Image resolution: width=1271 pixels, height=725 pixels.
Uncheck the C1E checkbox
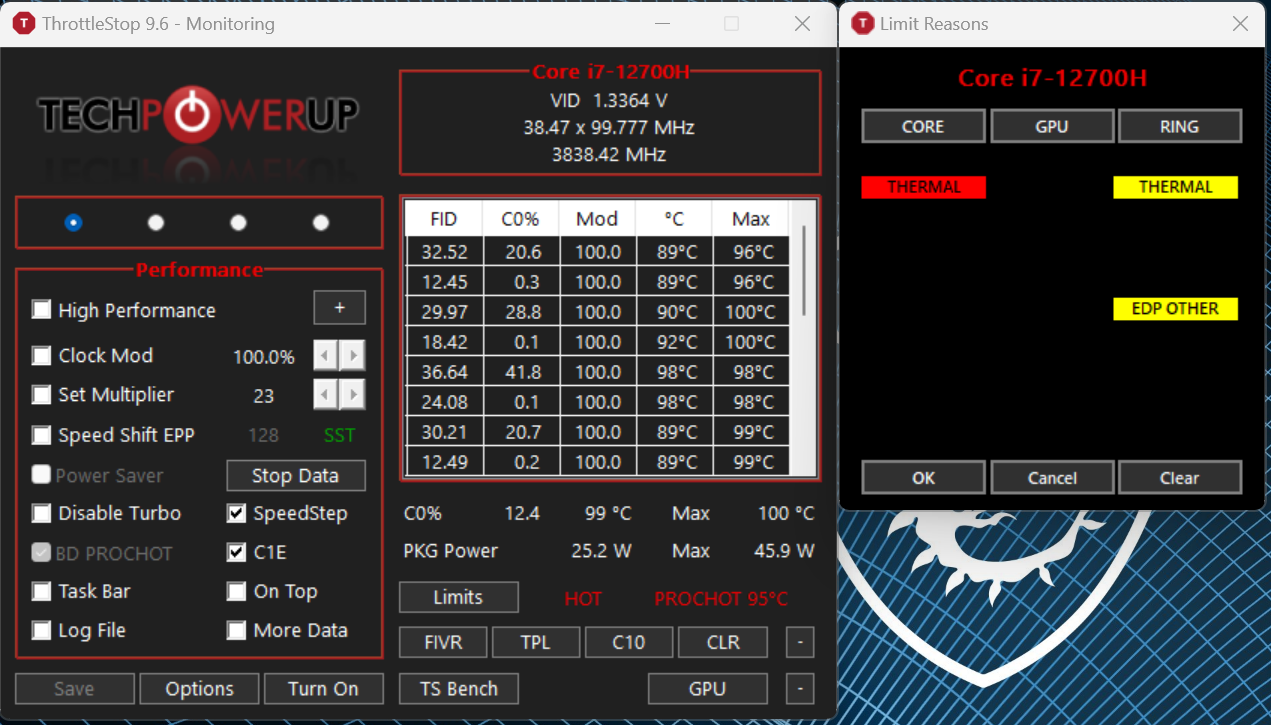click(236, 552)
